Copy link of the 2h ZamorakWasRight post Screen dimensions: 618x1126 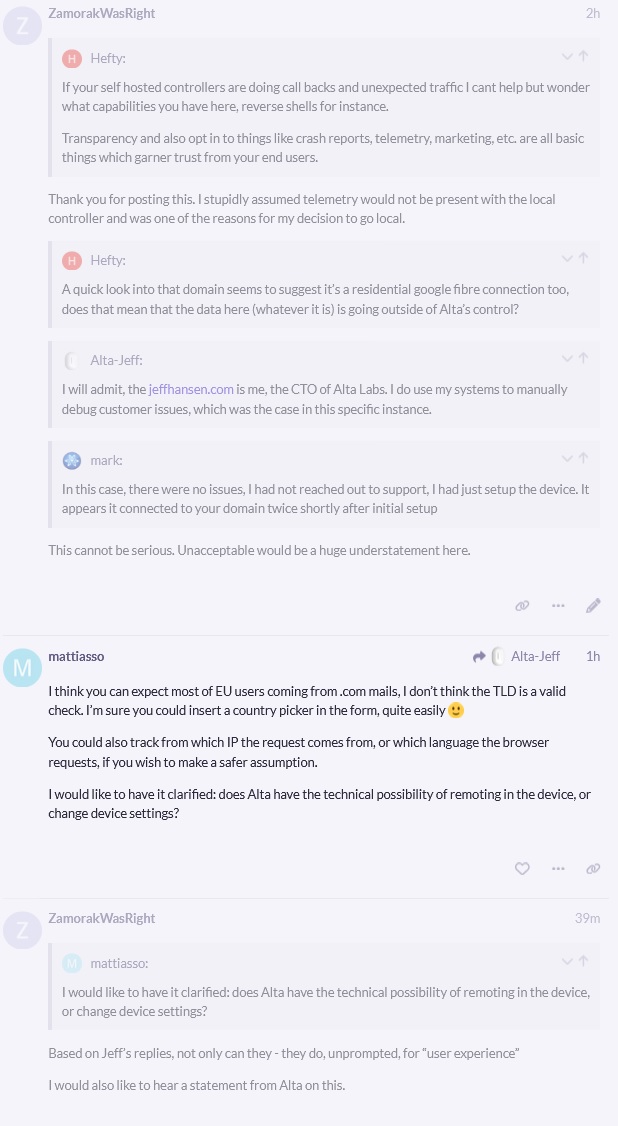[522, 606]
